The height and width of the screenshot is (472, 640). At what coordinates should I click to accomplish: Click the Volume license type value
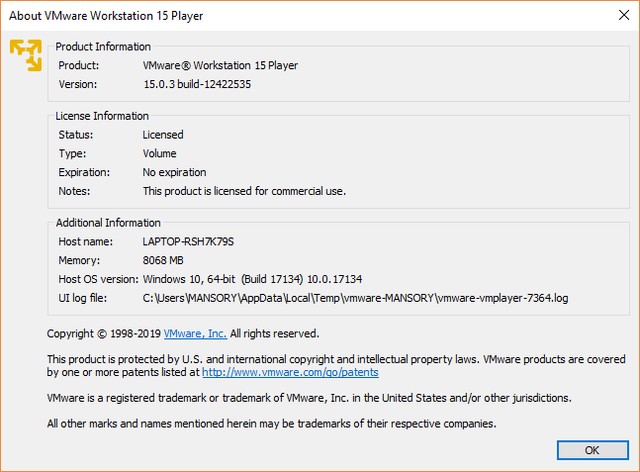(159, 154)
